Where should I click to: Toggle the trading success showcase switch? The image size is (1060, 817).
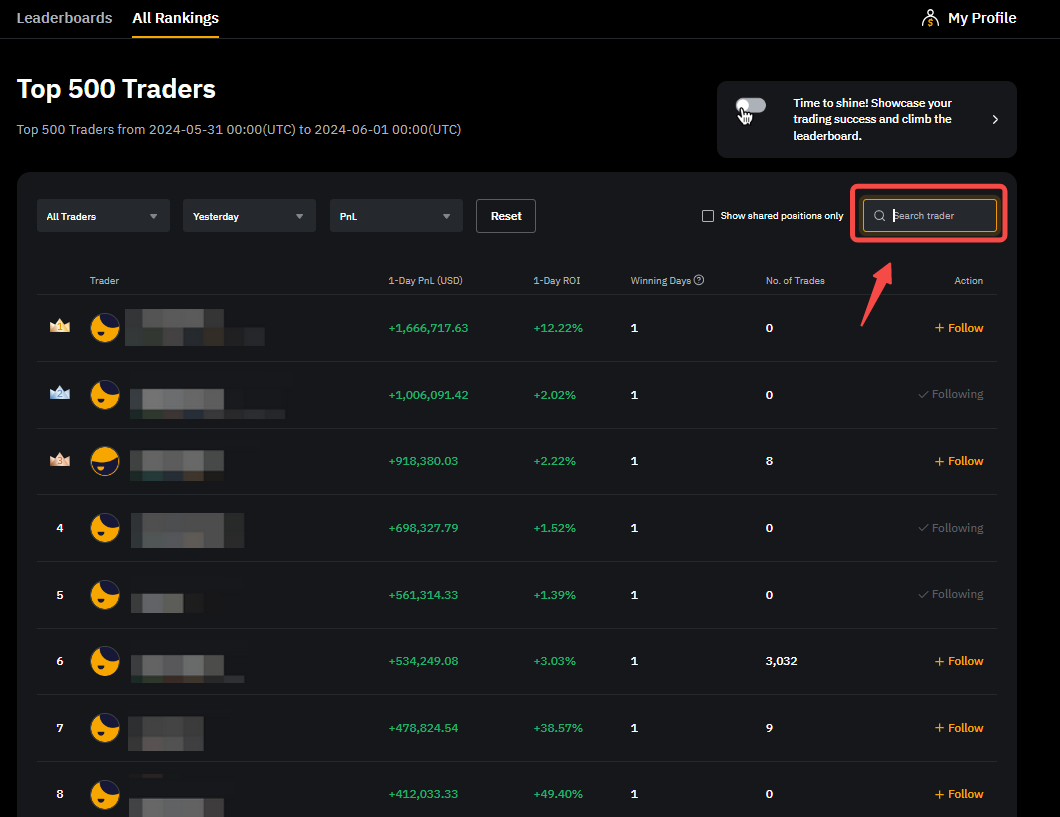point(750,104)
